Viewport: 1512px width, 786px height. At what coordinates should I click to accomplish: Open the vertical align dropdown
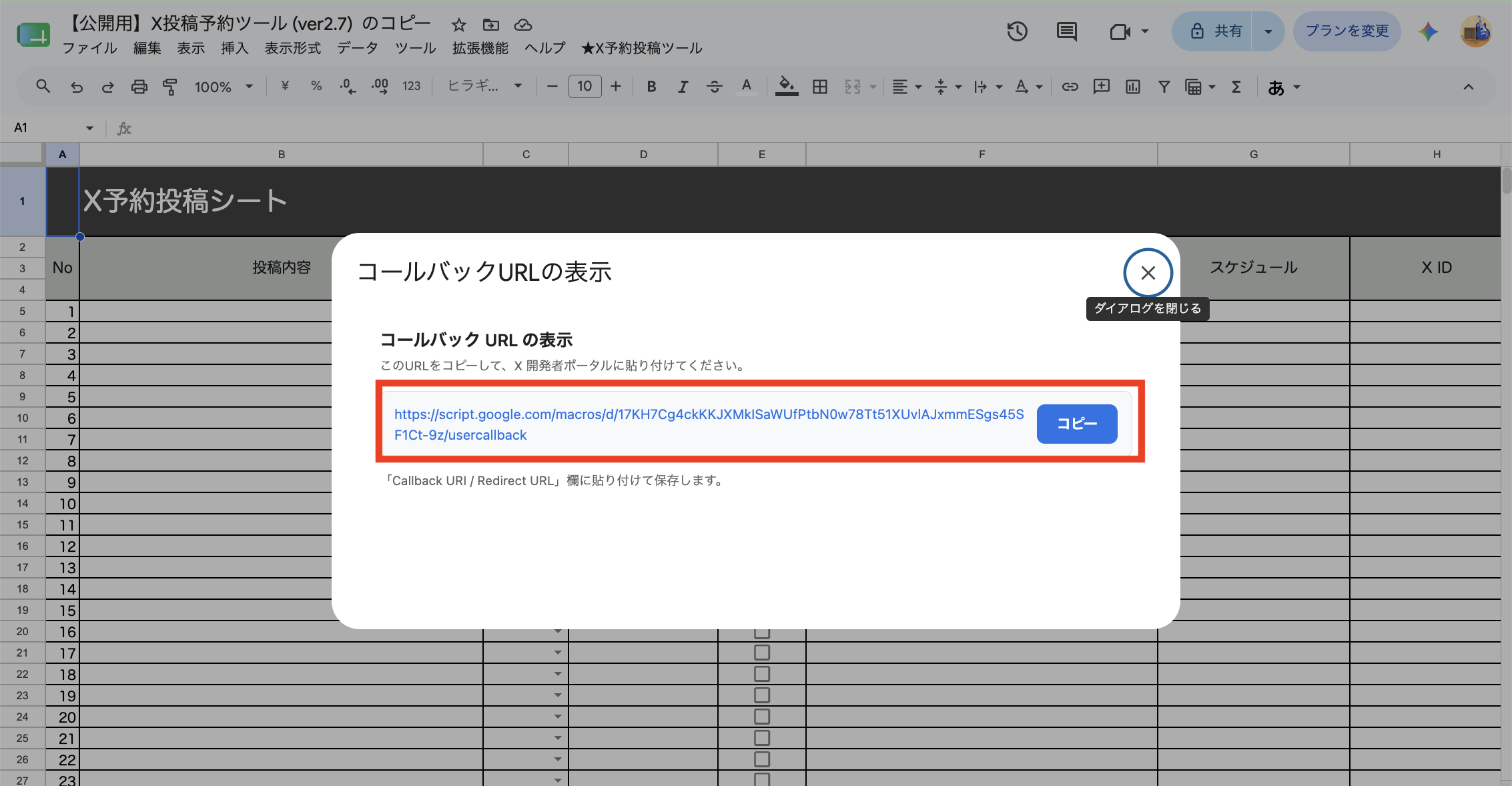point(948,87)
